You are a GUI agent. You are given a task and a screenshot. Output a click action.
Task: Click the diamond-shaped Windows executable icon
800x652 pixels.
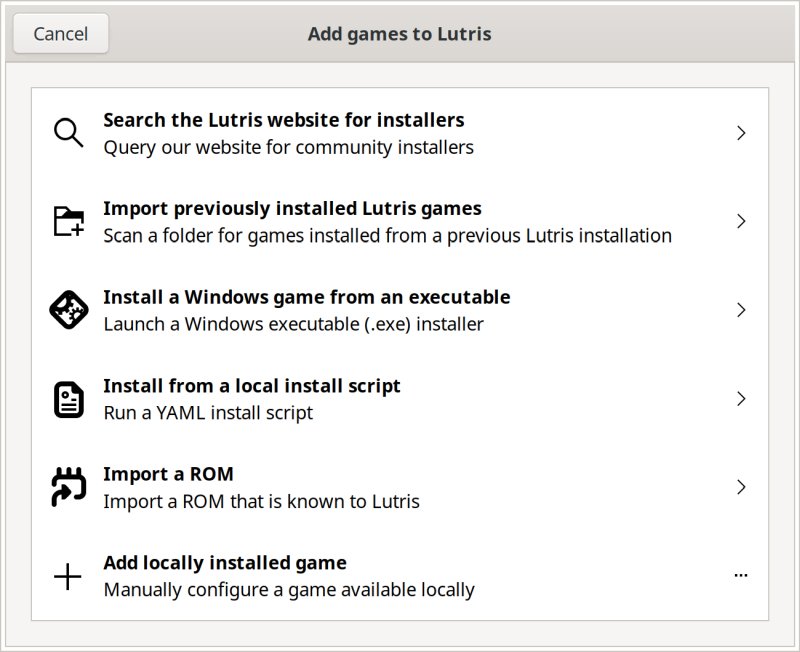coord(68,310)
